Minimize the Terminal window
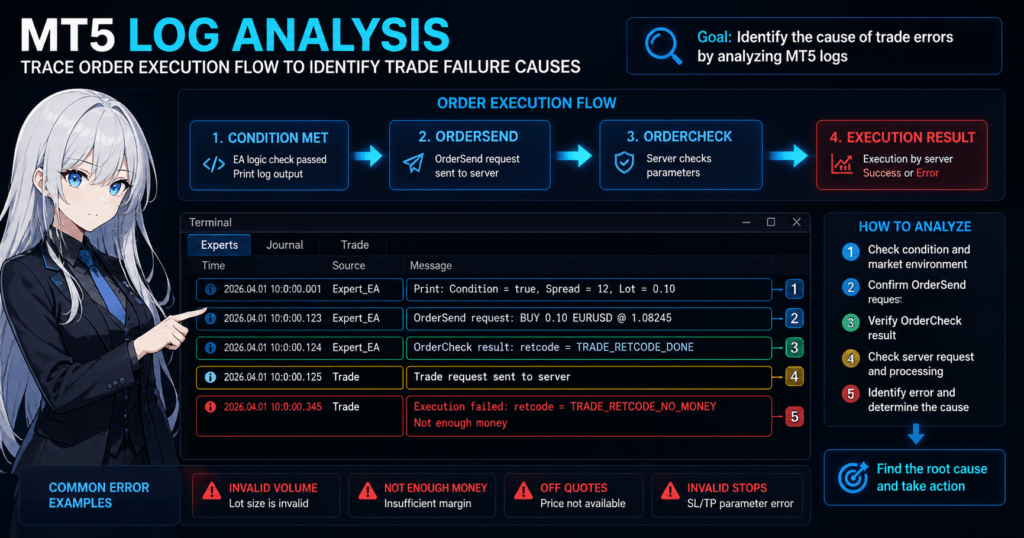The height and width of the screenshot is (538, 1024). pos(746,223)
